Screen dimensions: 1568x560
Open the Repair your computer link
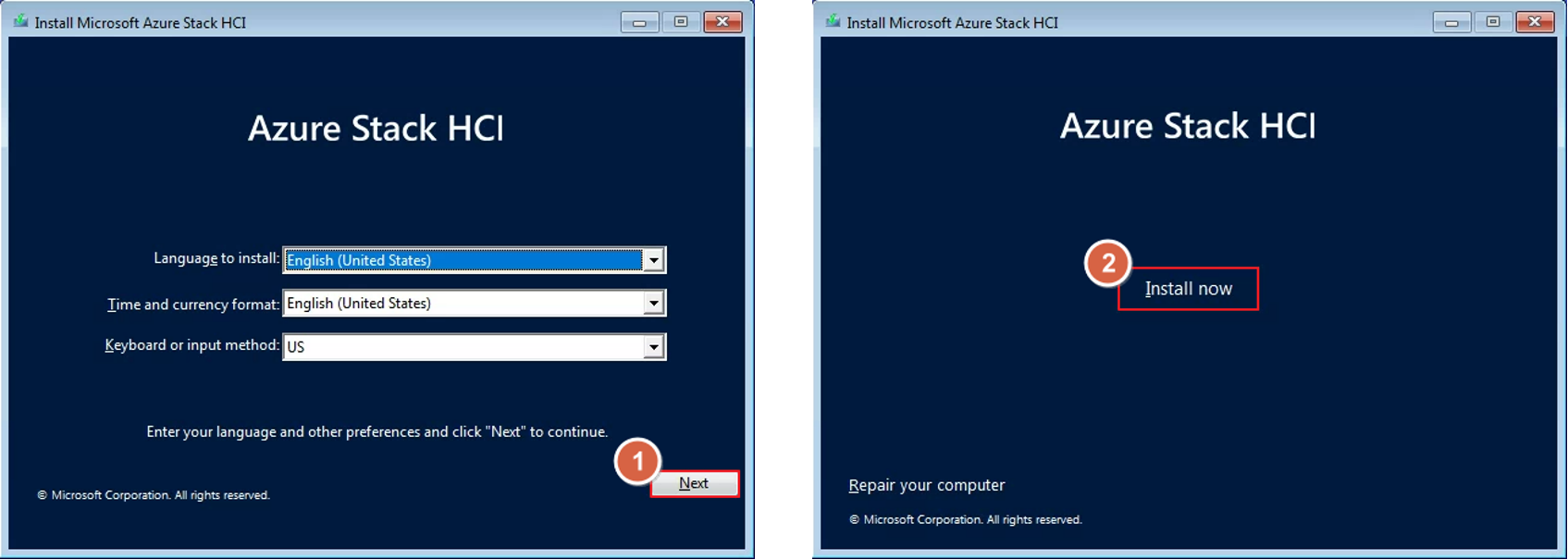926,485
